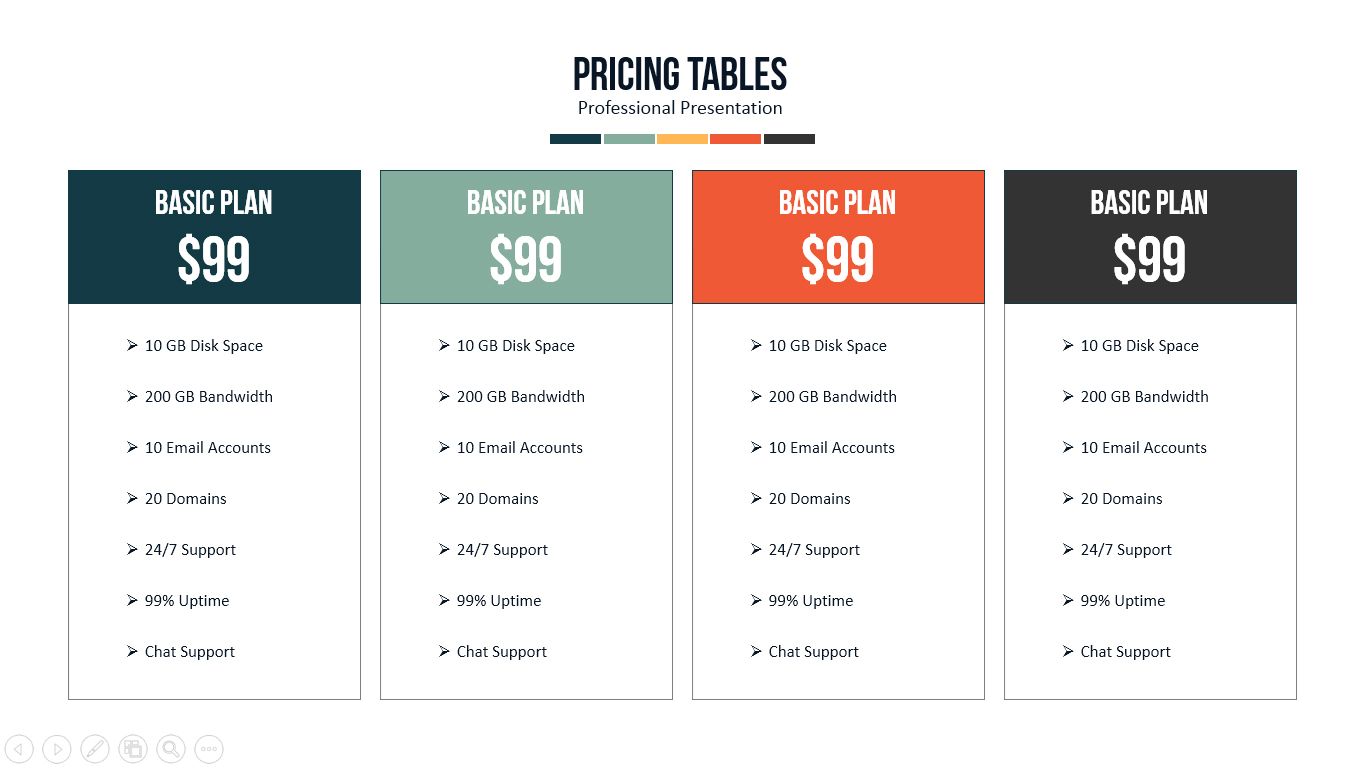Click the dark teal Basic Plan header
Viewport: 1361px width, 768px height.
(x=214, y=203)
